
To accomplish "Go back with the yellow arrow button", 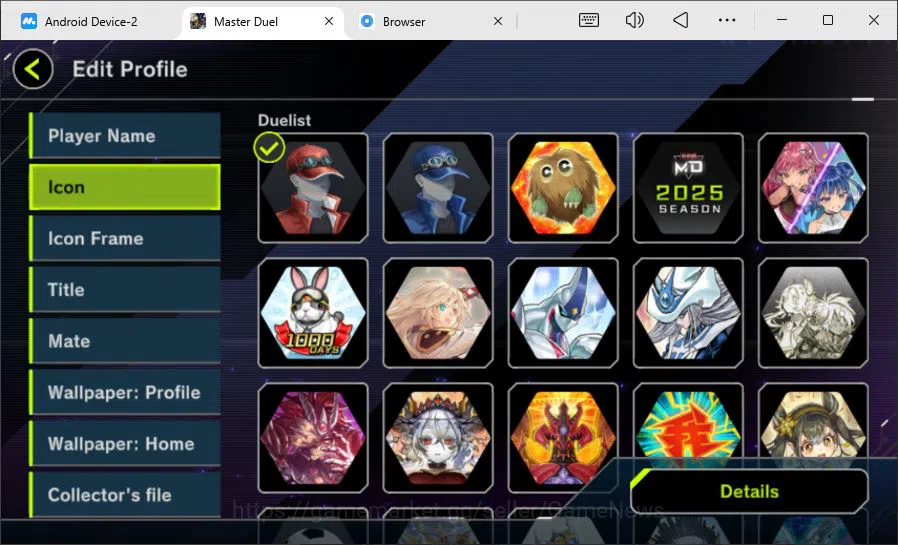I will (33, 70).
